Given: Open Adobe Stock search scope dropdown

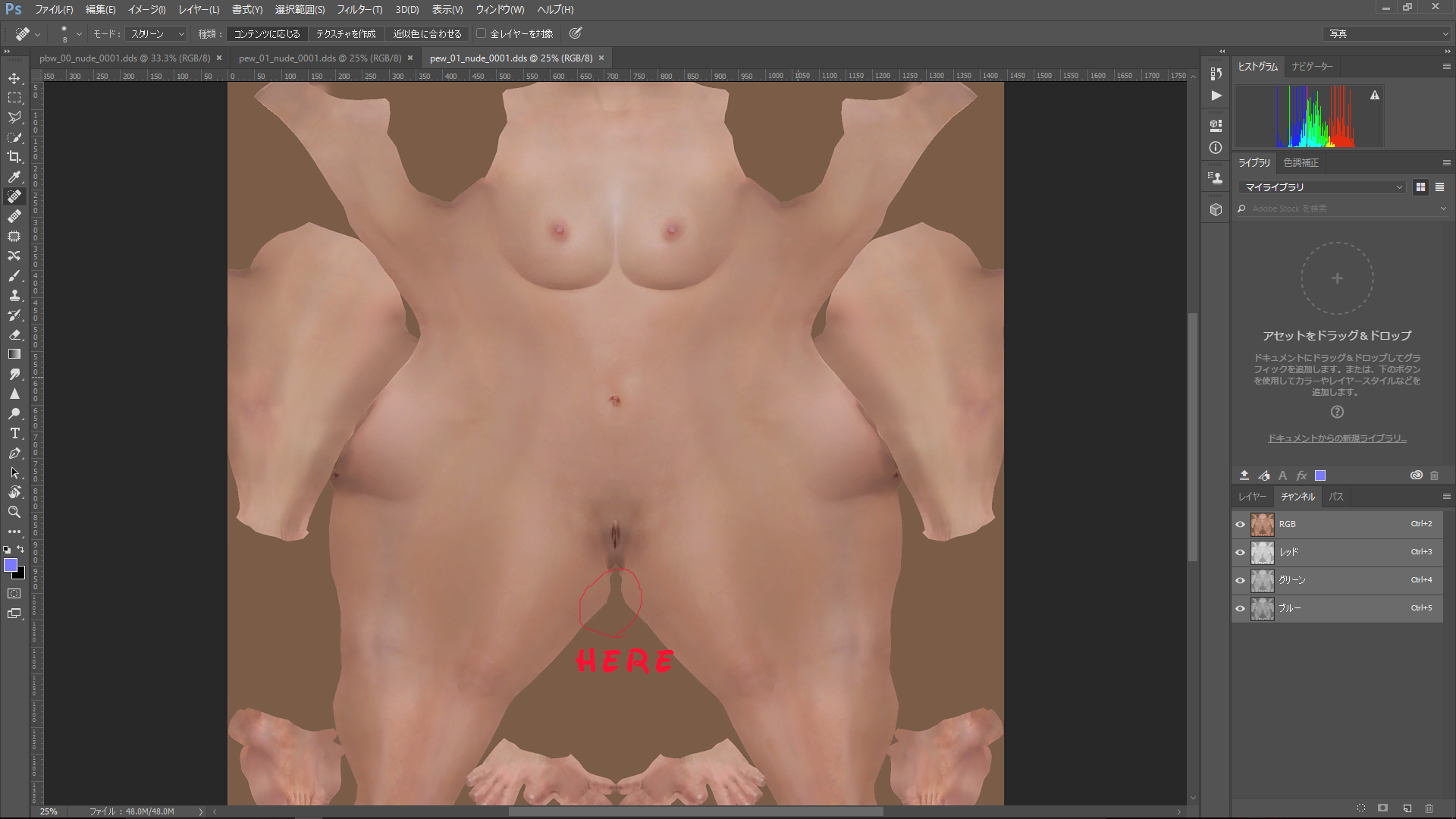Looking at the screenshot, I should pos(1442,209).
